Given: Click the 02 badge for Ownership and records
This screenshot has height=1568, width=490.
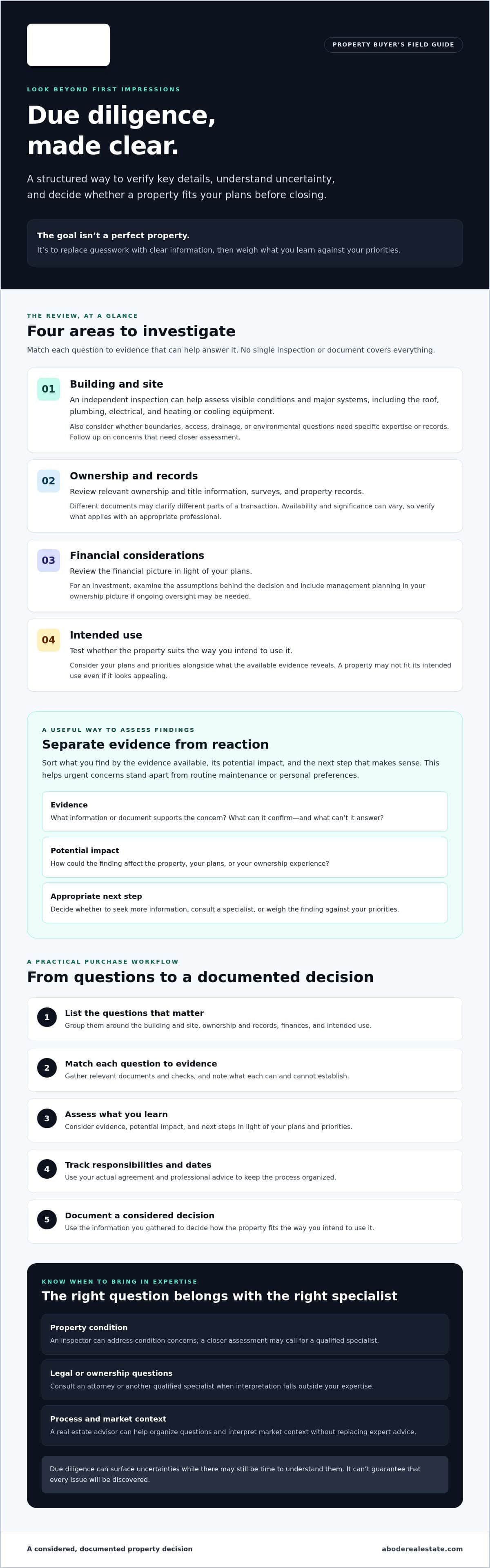Looking at the screenshot, I should 48,481.
